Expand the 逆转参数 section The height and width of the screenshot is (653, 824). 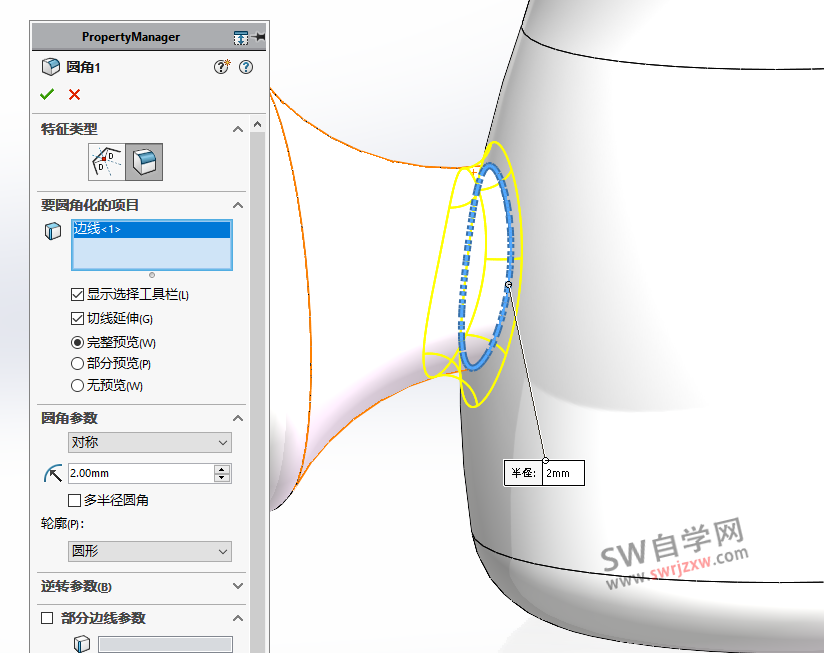(238, 586)
